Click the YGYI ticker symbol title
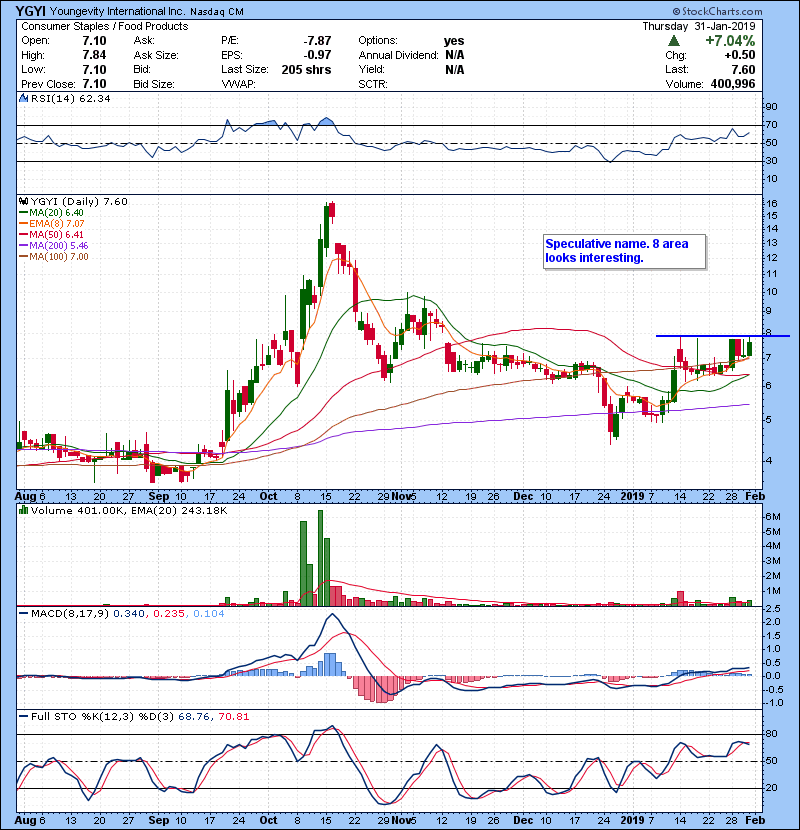800x830 pixels. pos(31,11)
